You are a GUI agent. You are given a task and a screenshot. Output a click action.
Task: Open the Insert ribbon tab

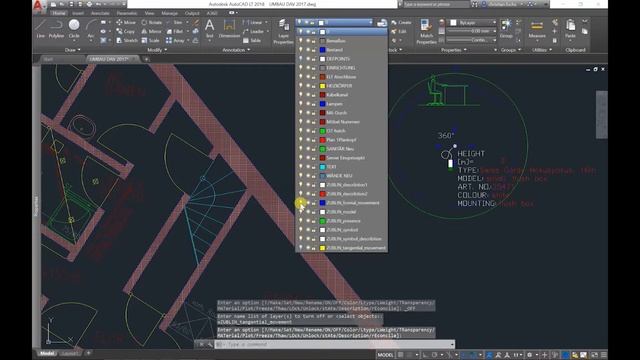click(x=78, y=13)
